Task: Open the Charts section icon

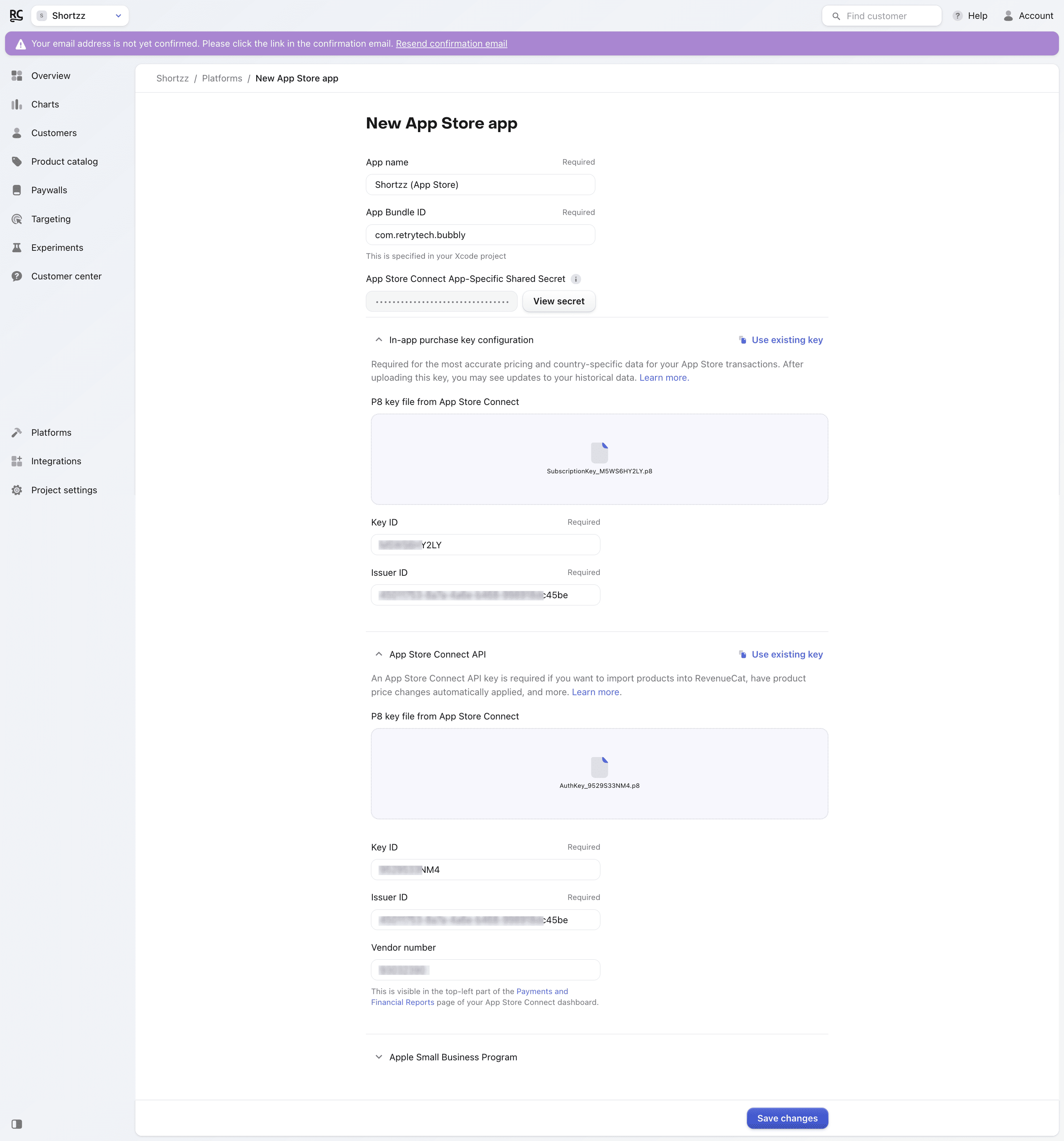Action: [x=17, y=105]
